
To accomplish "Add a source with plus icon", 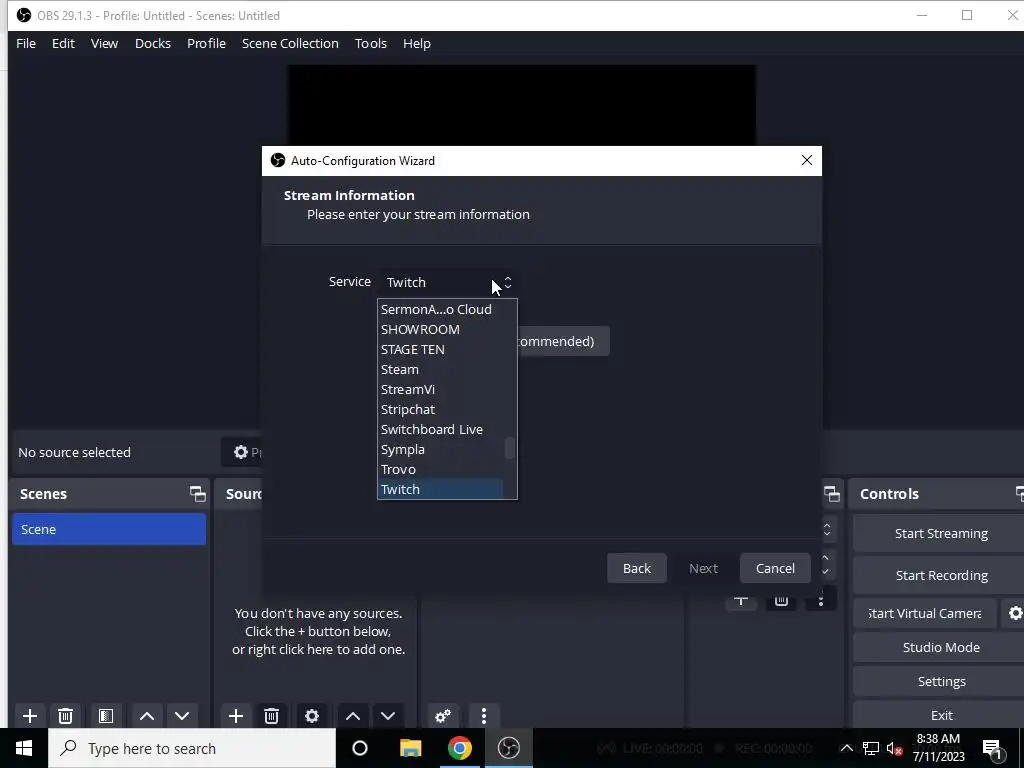I will click(x=236, y=716).
